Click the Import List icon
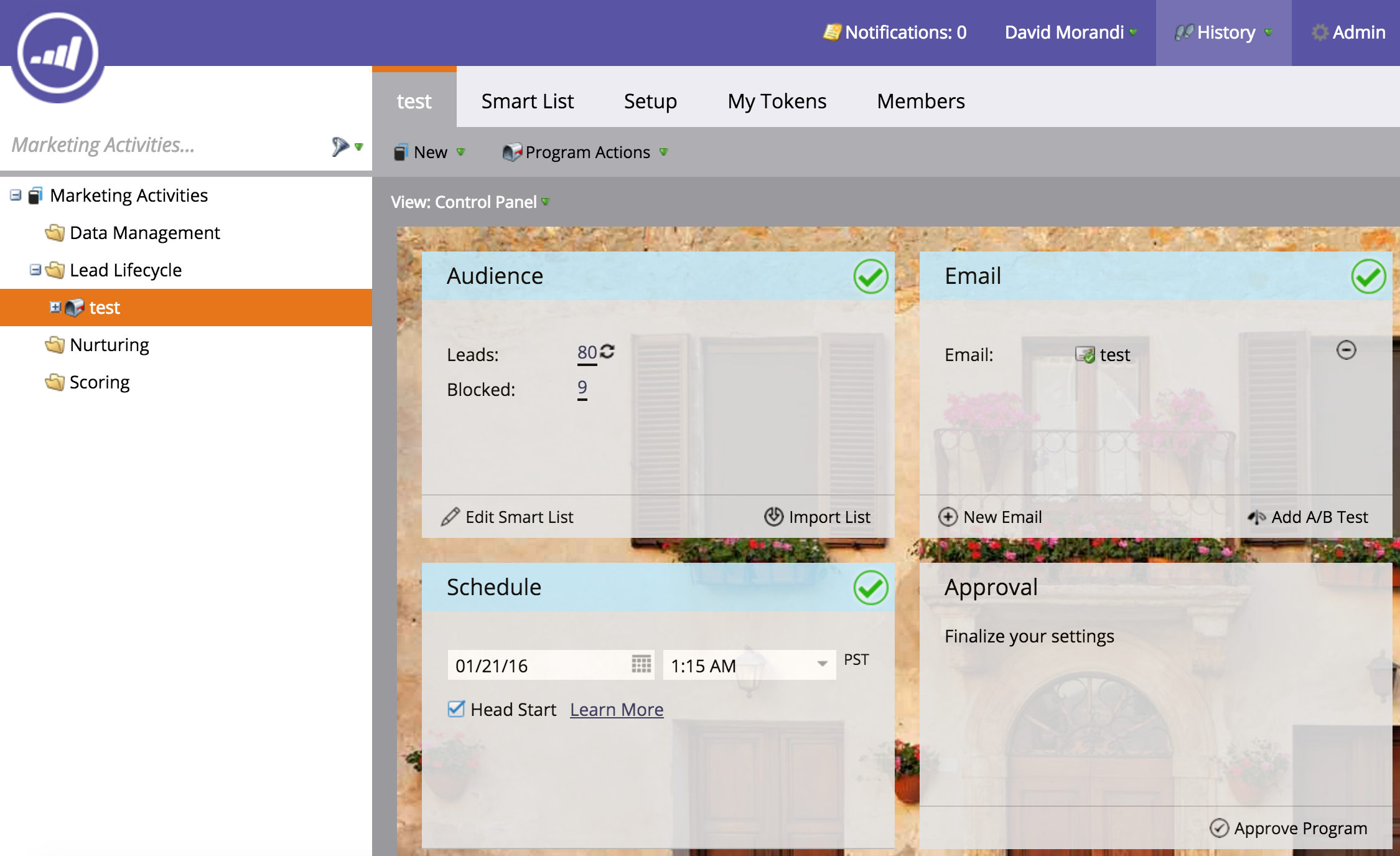 click(x=773, y=517)
